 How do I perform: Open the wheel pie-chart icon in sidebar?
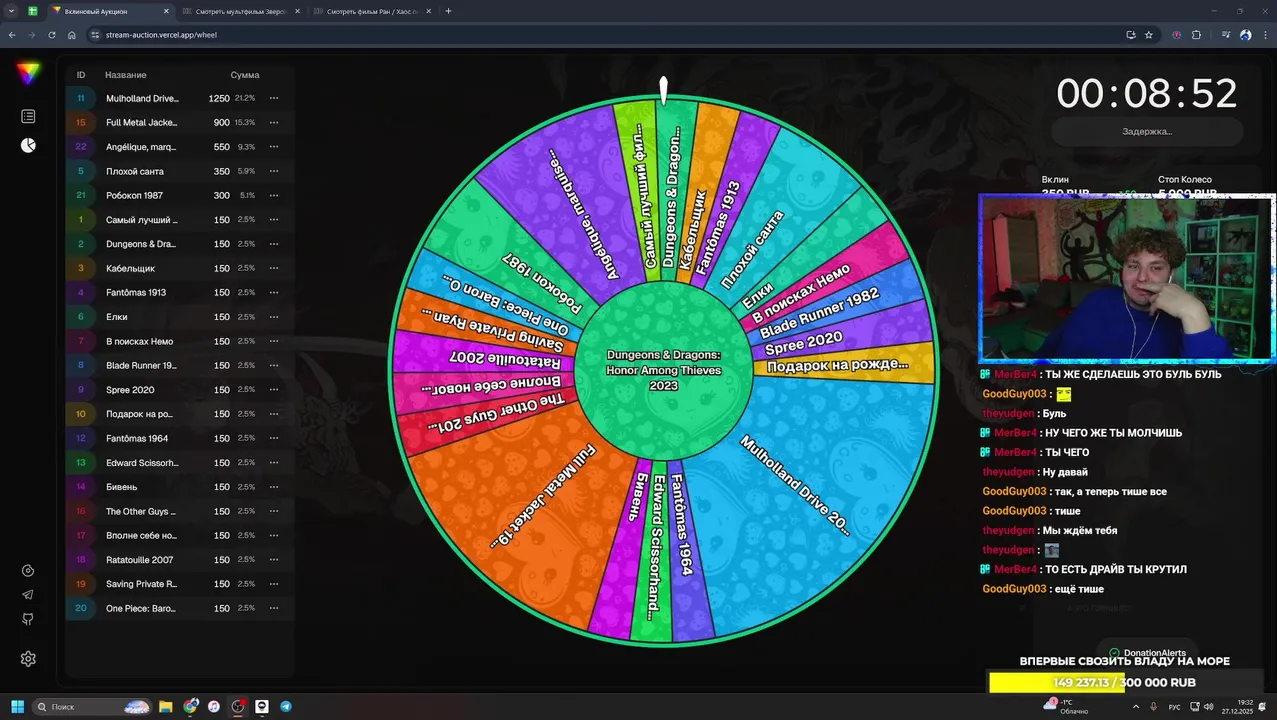coord(28,145)
